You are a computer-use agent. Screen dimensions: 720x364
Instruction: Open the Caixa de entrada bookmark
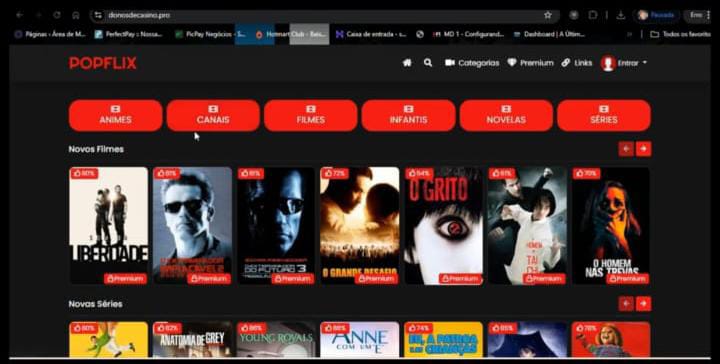click(x=371, y=34)
